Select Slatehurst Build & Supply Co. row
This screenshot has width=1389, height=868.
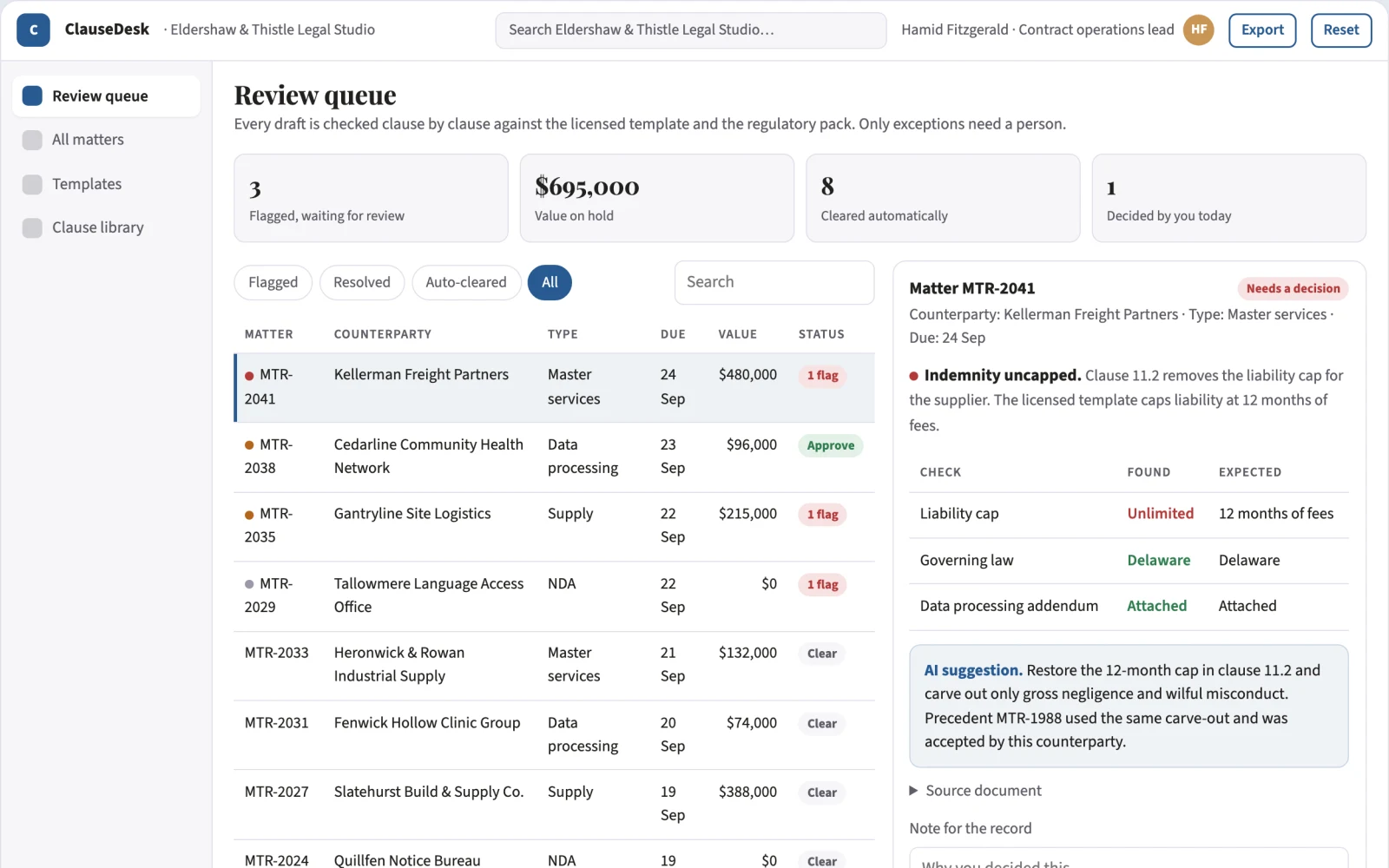554,804
